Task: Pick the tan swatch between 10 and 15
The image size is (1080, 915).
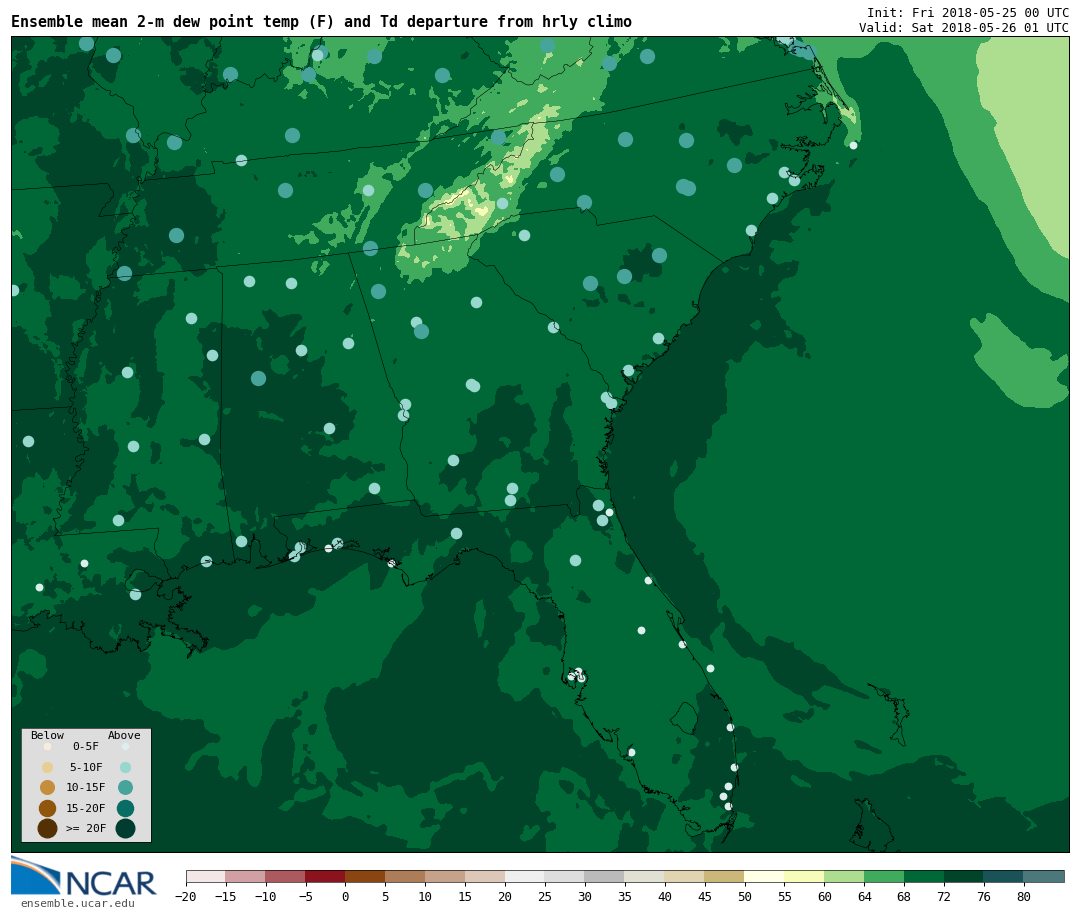Action: 445,876
